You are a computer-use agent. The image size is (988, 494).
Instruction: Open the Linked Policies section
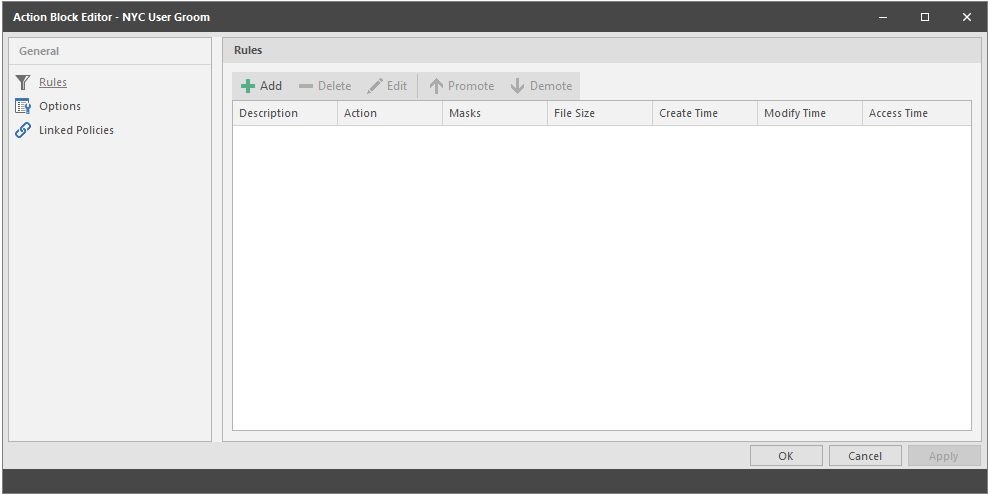76,130
